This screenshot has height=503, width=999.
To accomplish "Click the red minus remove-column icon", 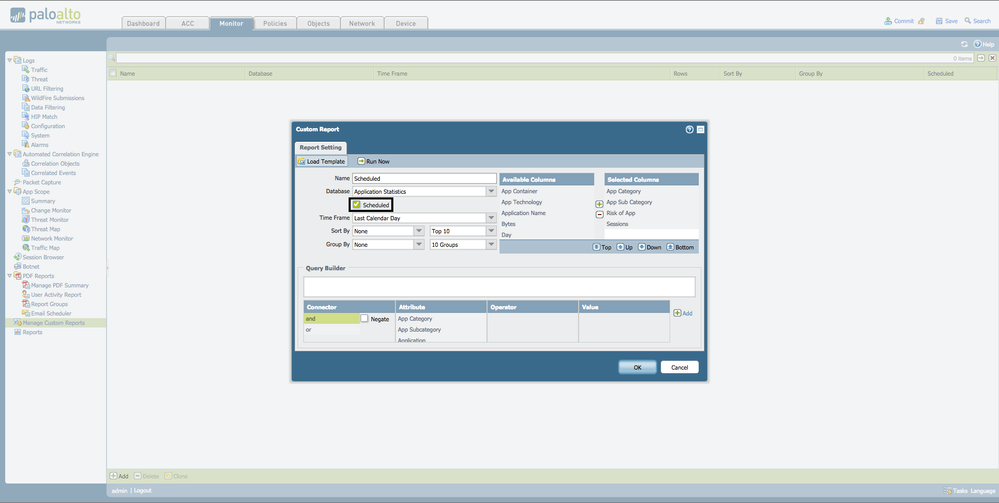I will [x=599, y=215].
